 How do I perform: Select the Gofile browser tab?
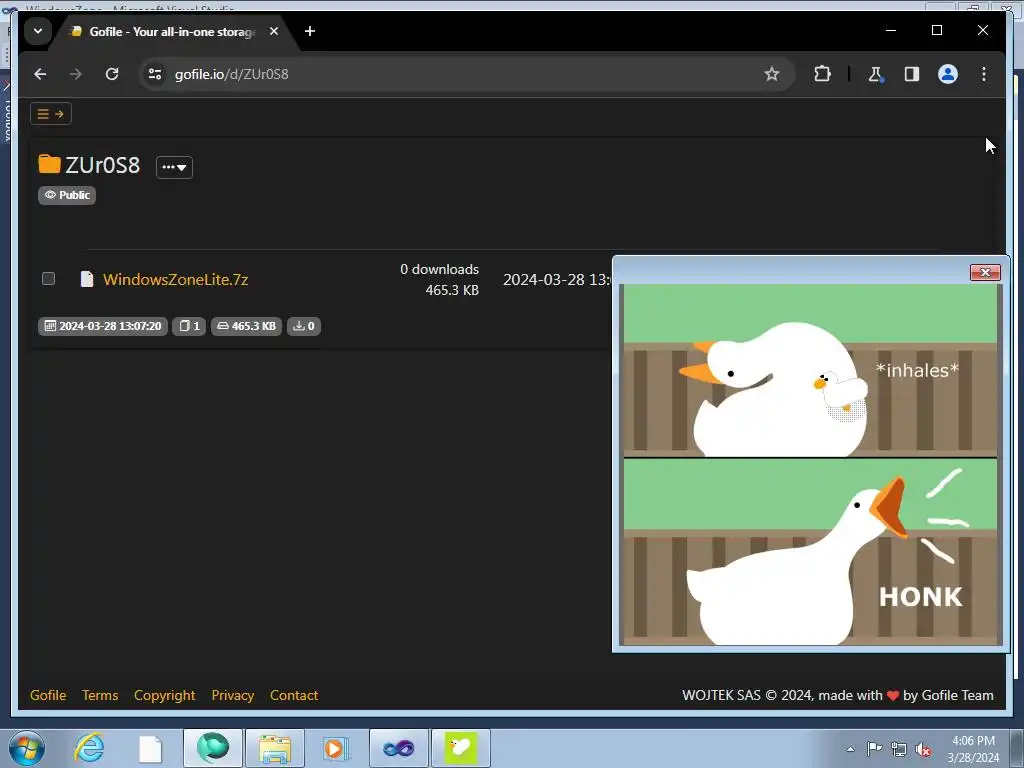point(171,31)
